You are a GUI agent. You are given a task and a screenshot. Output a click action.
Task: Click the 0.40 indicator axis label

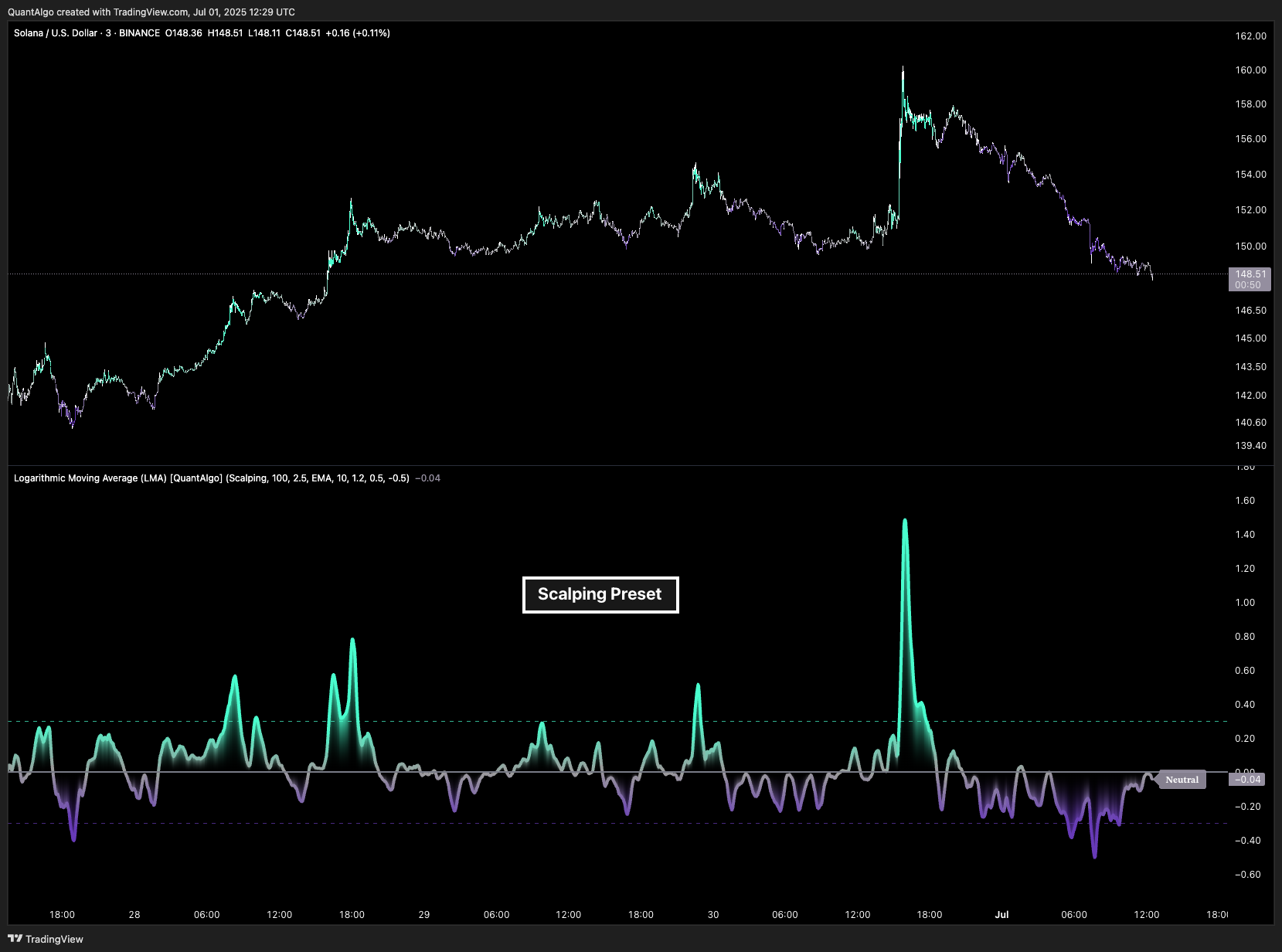[1245, 705]
